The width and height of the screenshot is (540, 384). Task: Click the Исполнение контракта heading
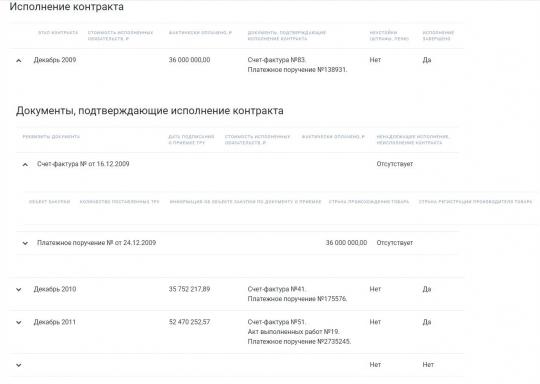click(66, 7)
